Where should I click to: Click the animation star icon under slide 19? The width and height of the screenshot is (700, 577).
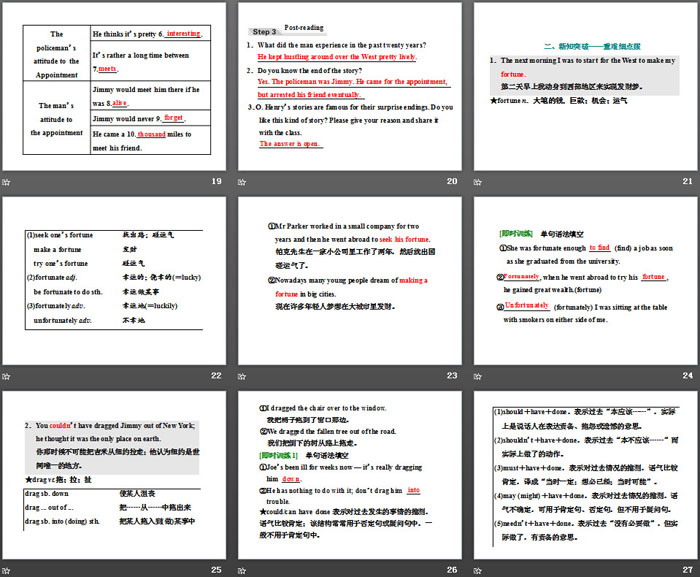[6, 181]
